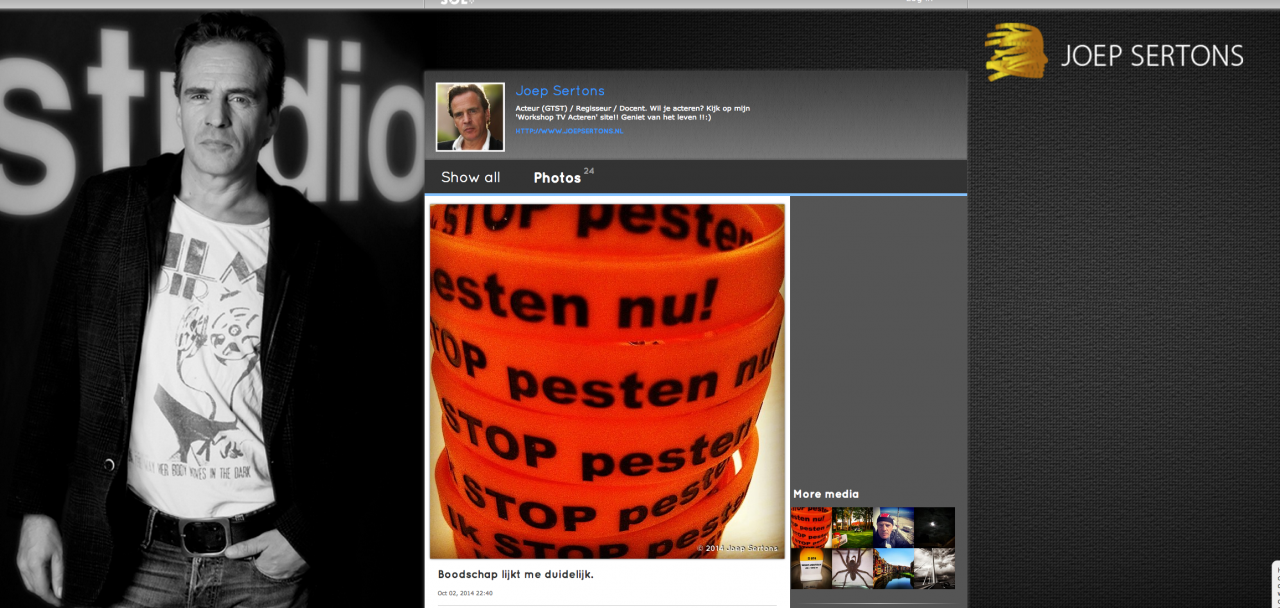This screenshot has width=1280, height=608.
Task: Click the caption Boodschap lijkt me duidelijk.
Action: tap(516, 575)
